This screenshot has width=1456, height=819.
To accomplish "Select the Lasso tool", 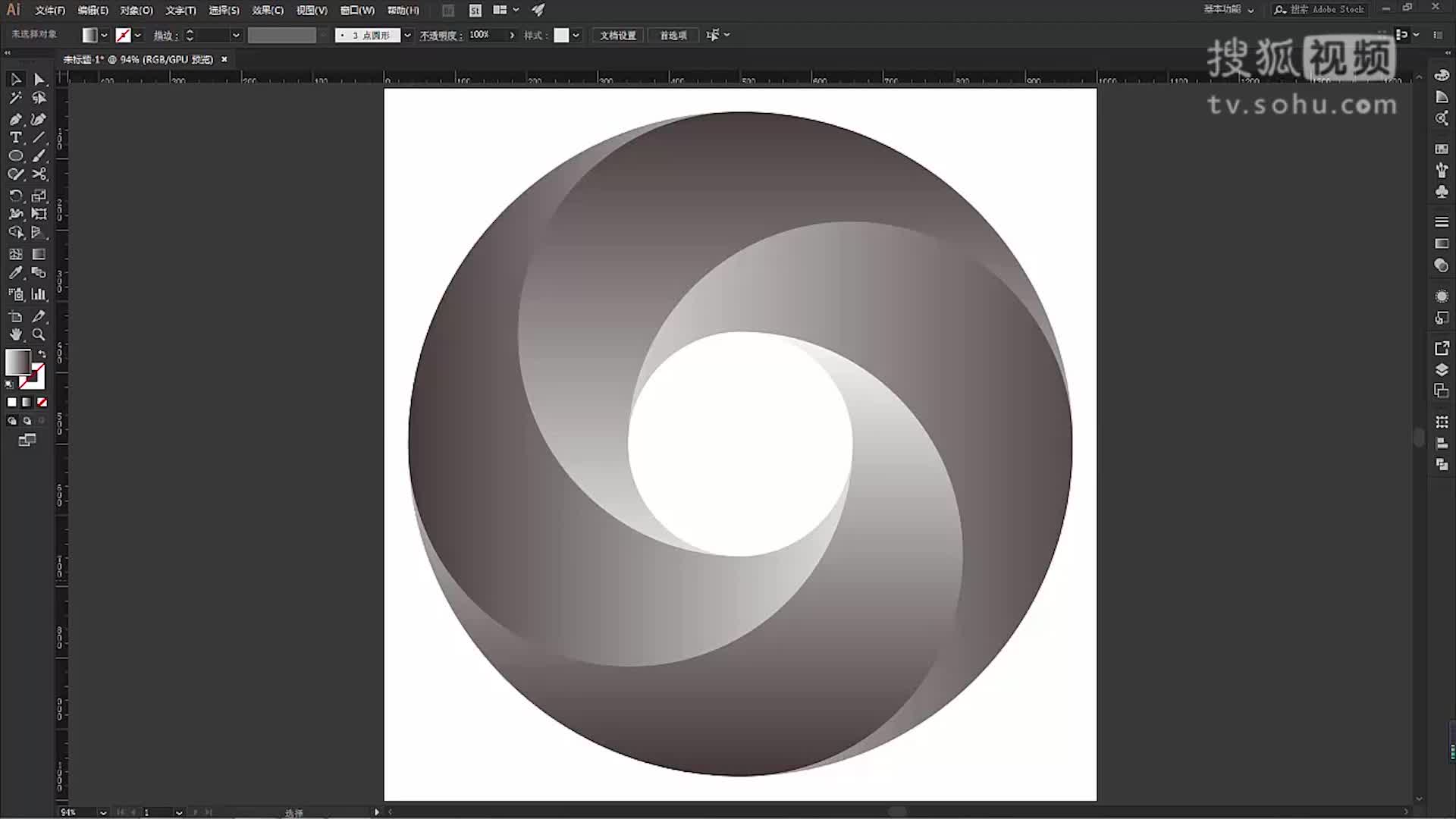I will click(39, 98).
